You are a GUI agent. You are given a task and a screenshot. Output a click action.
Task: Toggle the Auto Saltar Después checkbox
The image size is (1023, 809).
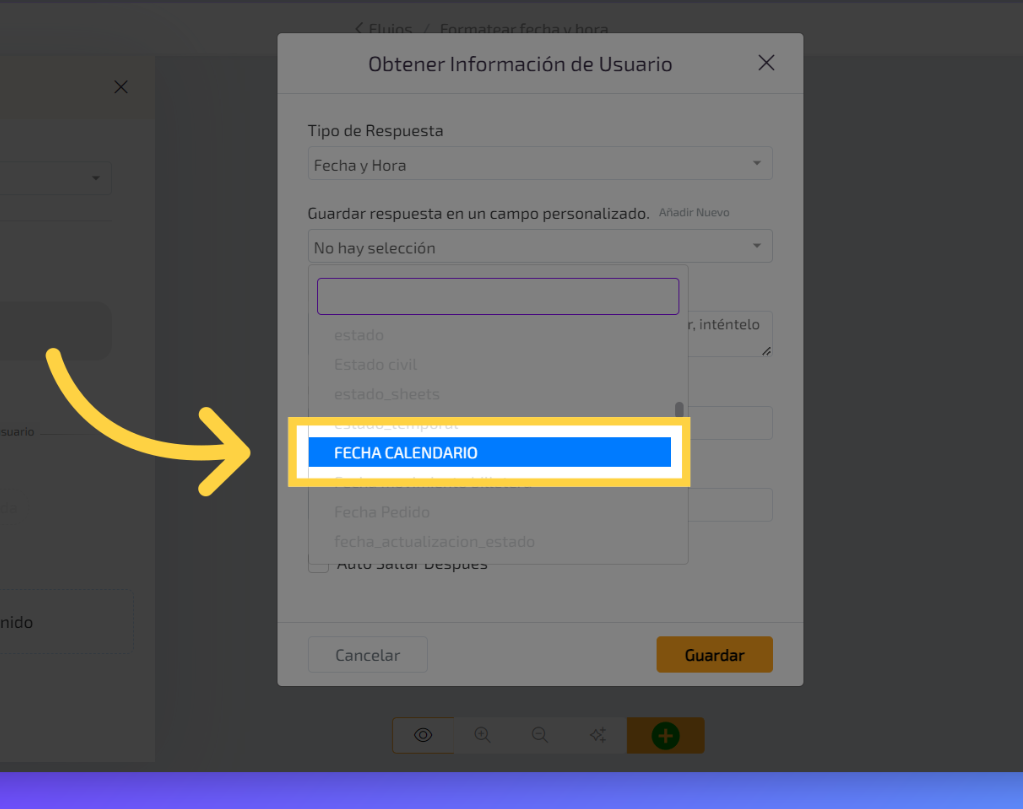(x=318, y=564)
